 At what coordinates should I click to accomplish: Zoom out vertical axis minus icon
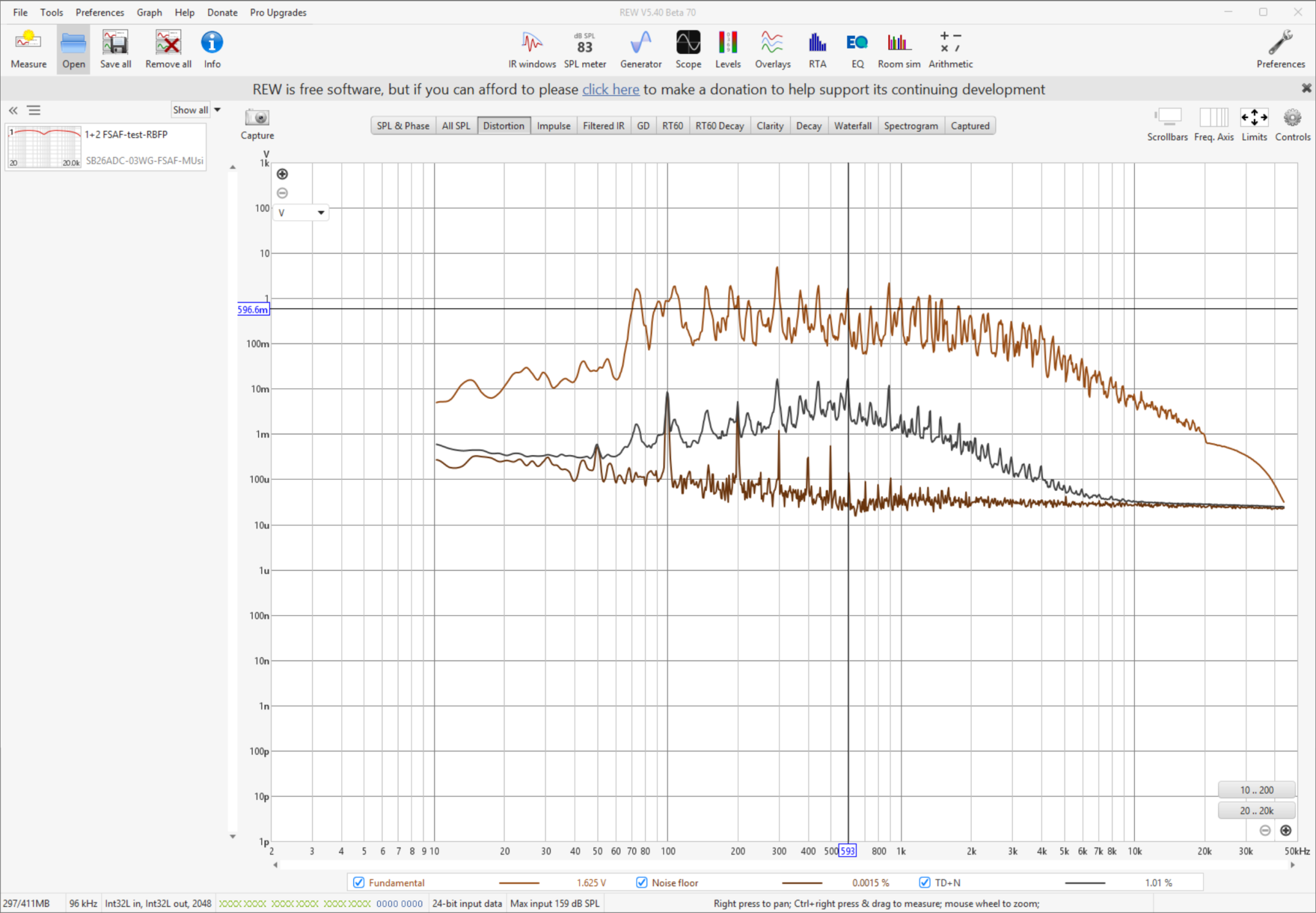tap(282, 193)
